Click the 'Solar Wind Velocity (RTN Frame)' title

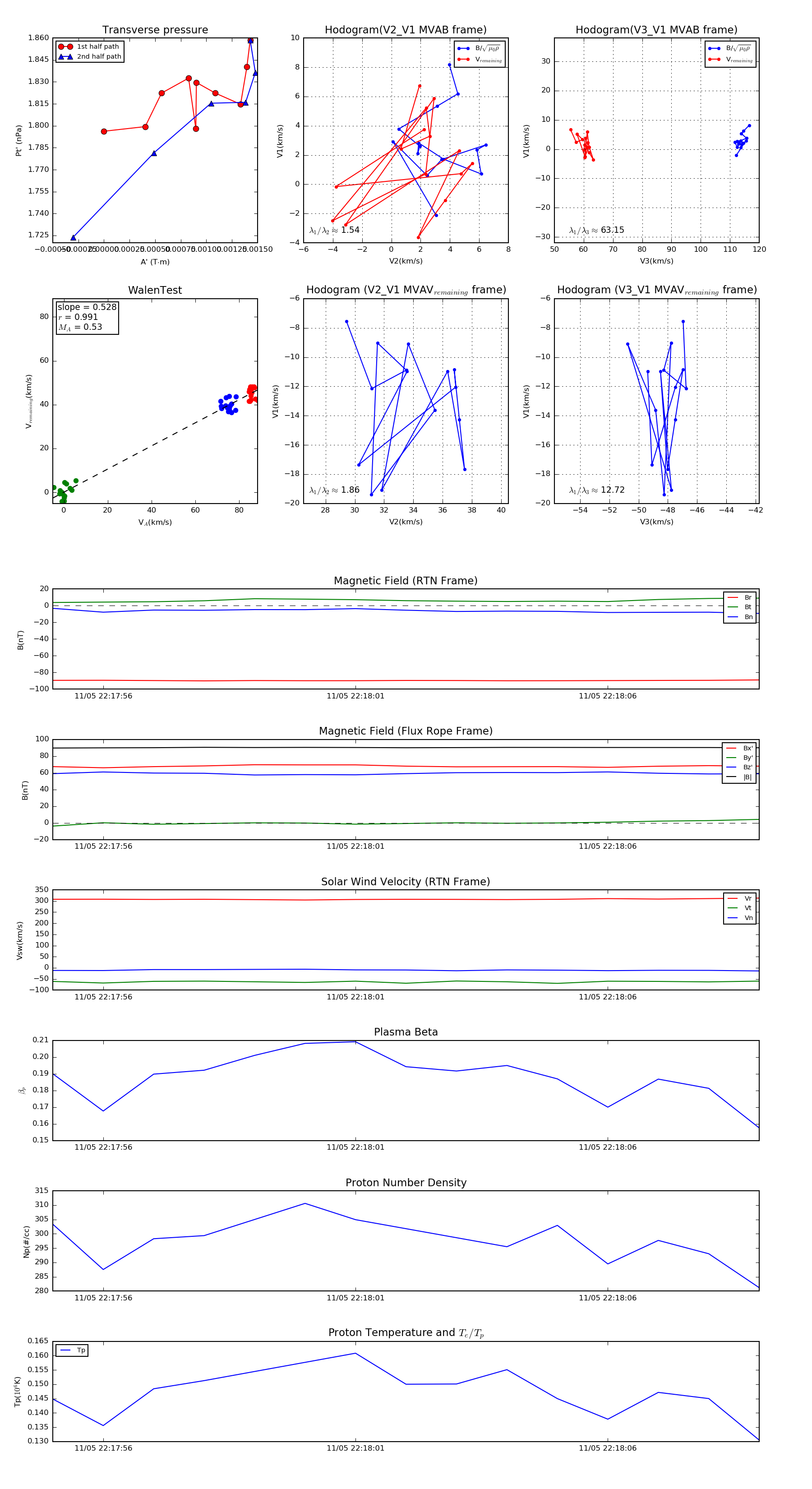pos(406,882)
